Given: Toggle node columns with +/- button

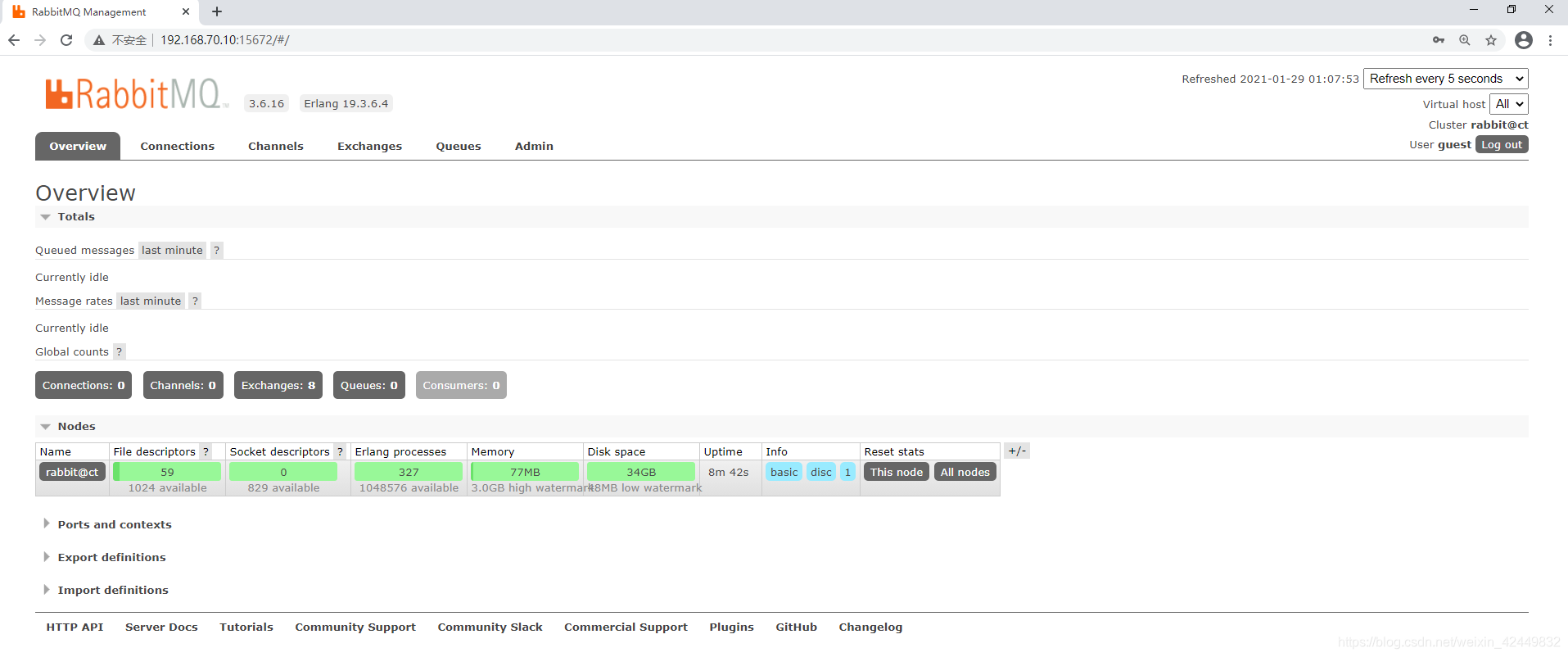Looking at the screenshot, I should click(1017, 451).
